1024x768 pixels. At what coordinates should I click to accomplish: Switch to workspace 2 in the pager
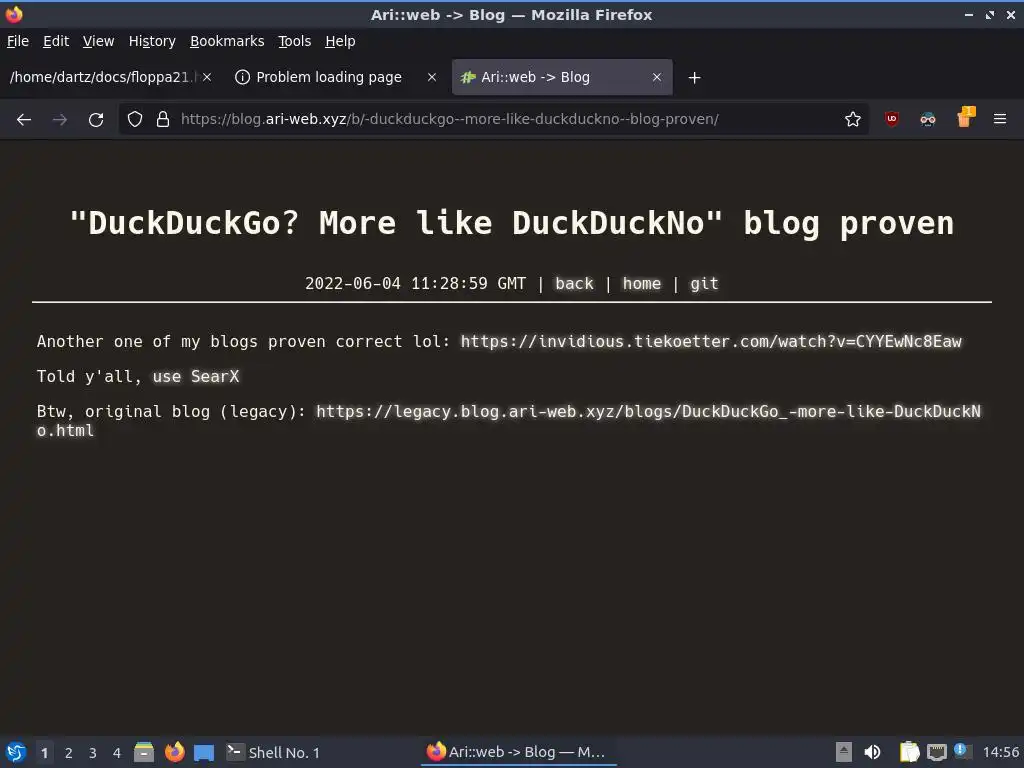pyautogui.click(x=69, y=753)
